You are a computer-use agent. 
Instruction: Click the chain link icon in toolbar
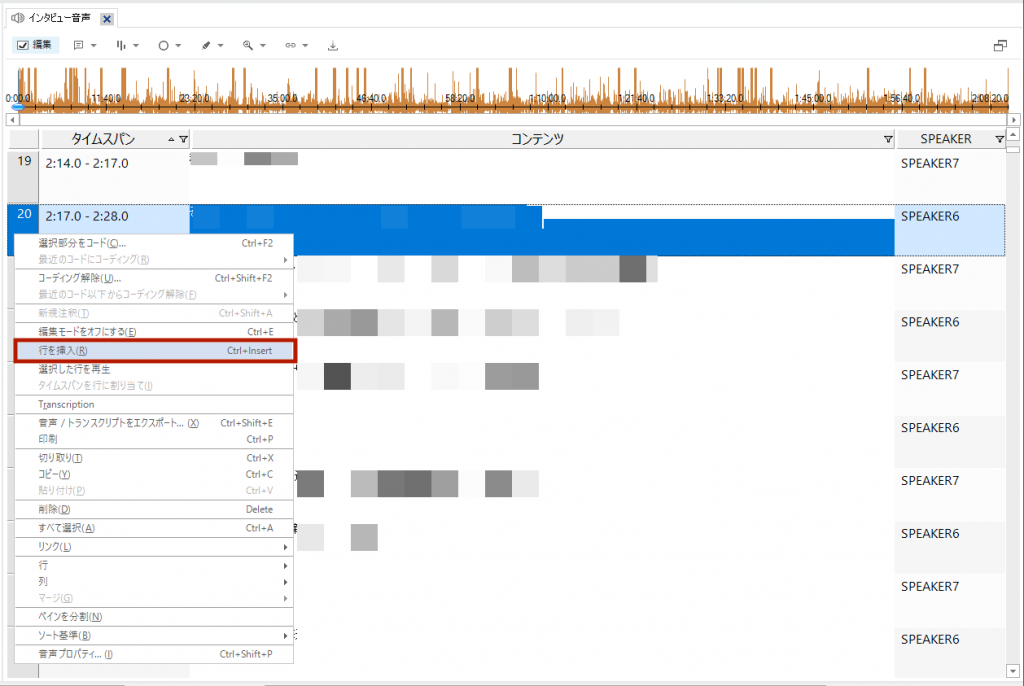click(291, 46)
